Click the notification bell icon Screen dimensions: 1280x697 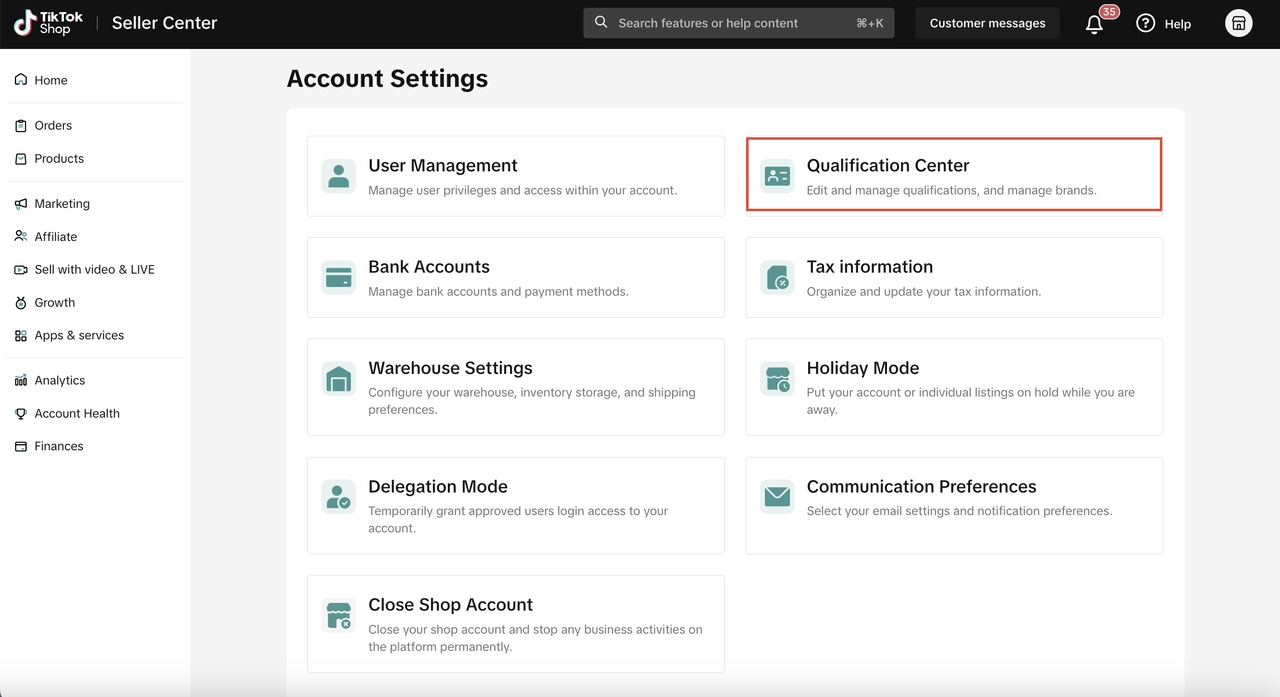pos(1094,24)
